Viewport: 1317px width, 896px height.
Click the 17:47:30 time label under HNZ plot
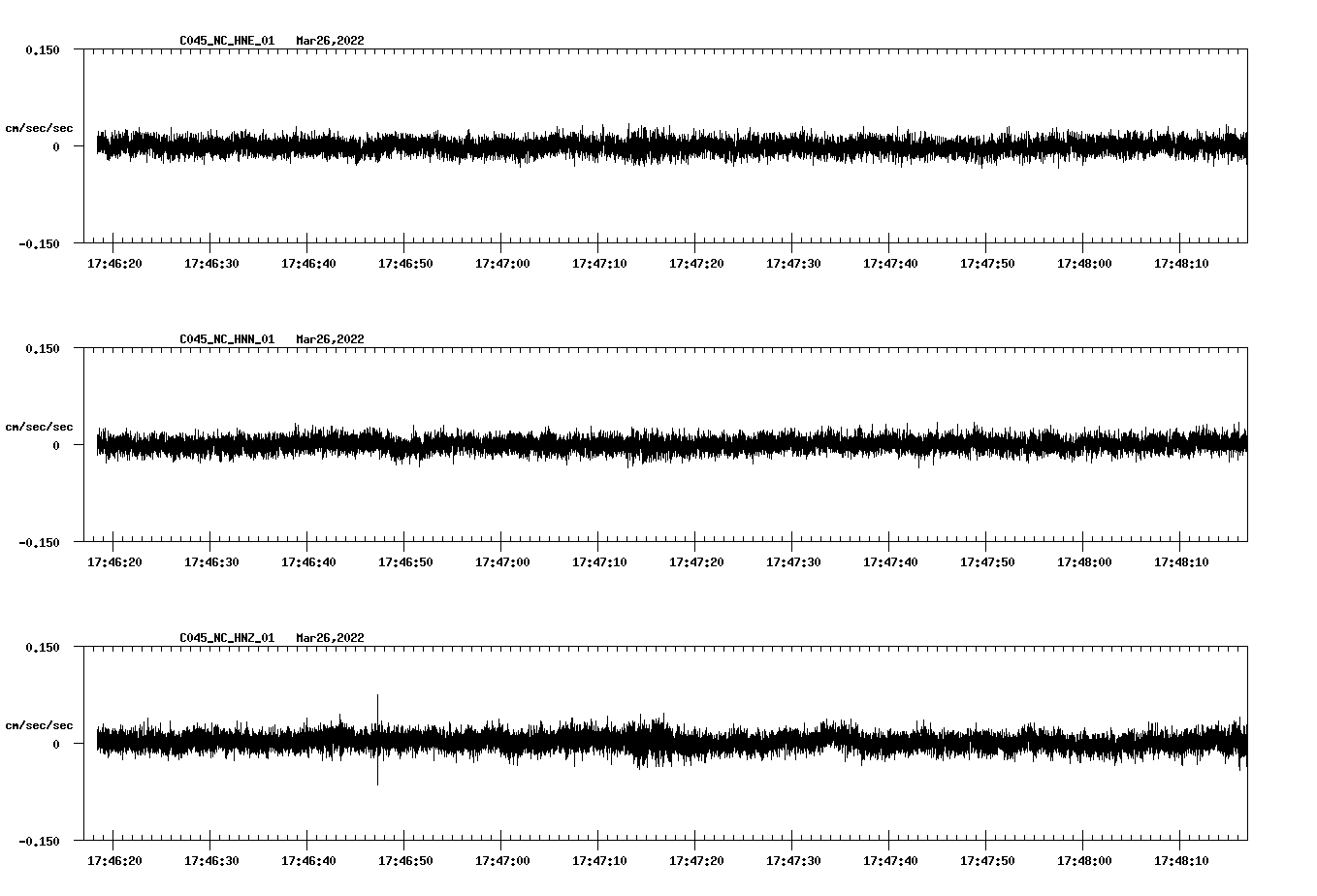tap(793, 861)
